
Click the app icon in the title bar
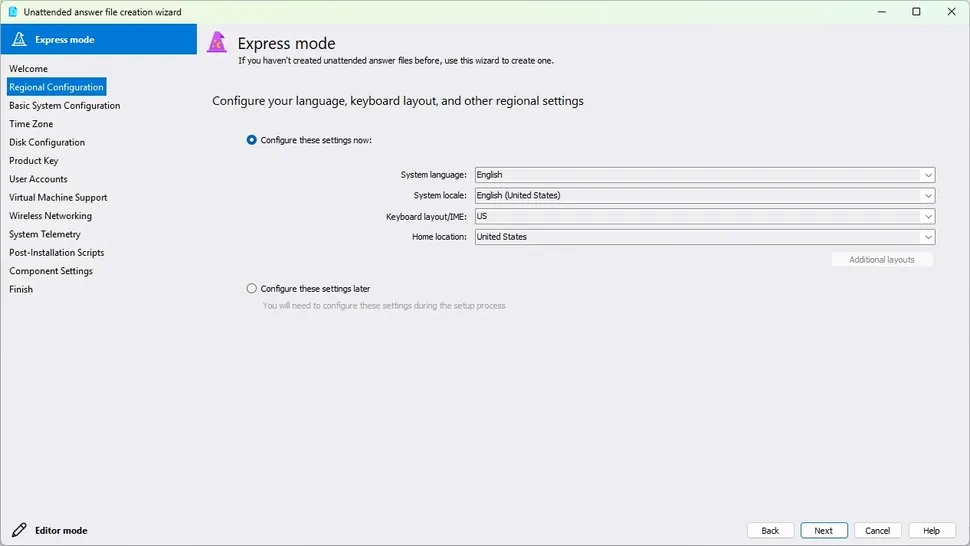tap(12, 12)
